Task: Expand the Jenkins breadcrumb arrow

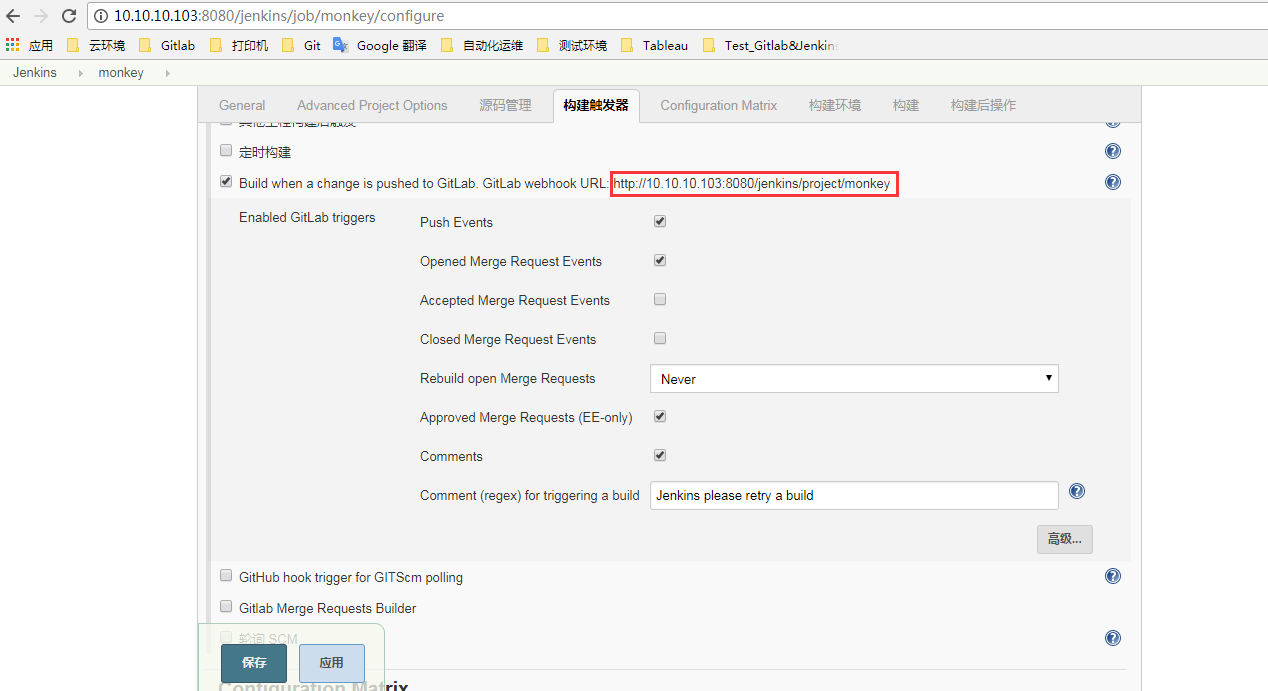Action: 80,73
